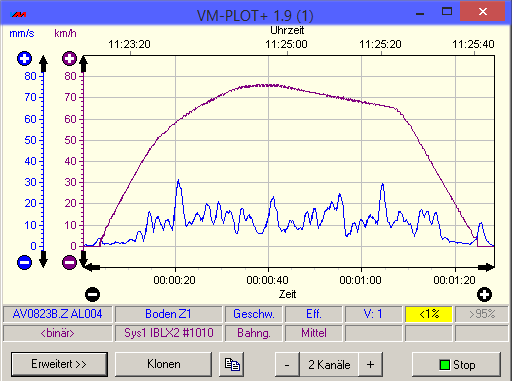Open the Boden Z1 field
This screenshot has width=512, height=381.
coord(168,314)
